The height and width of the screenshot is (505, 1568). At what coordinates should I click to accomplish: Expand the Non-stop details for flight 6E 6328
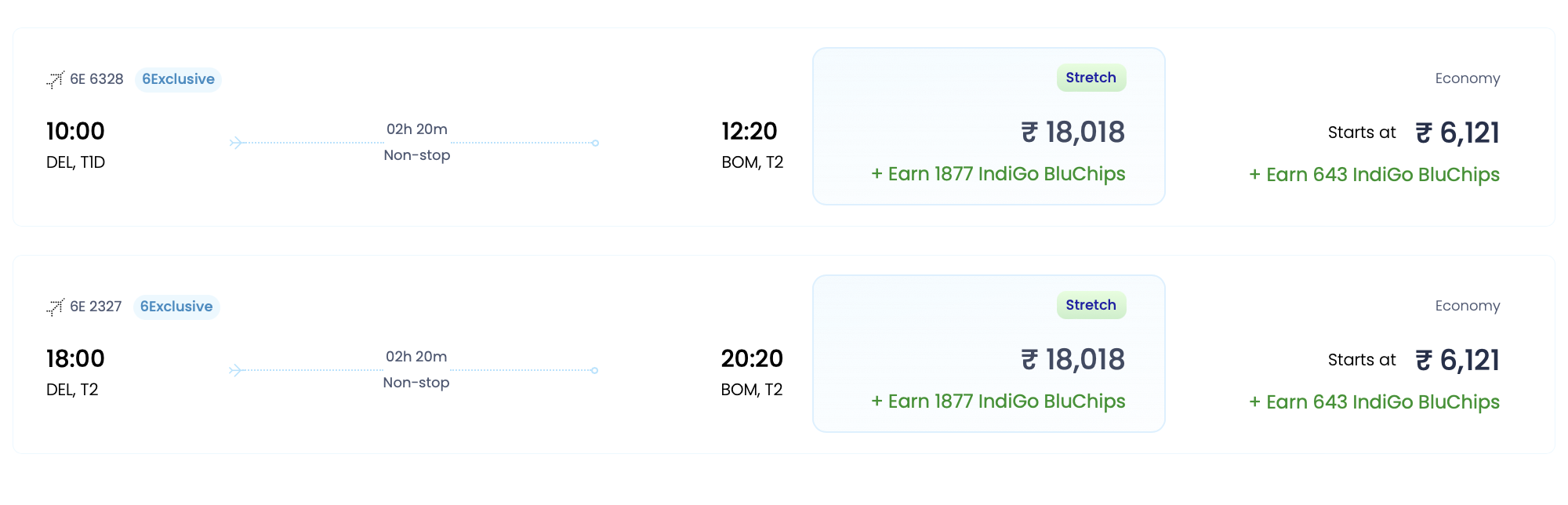coord(416,155)
